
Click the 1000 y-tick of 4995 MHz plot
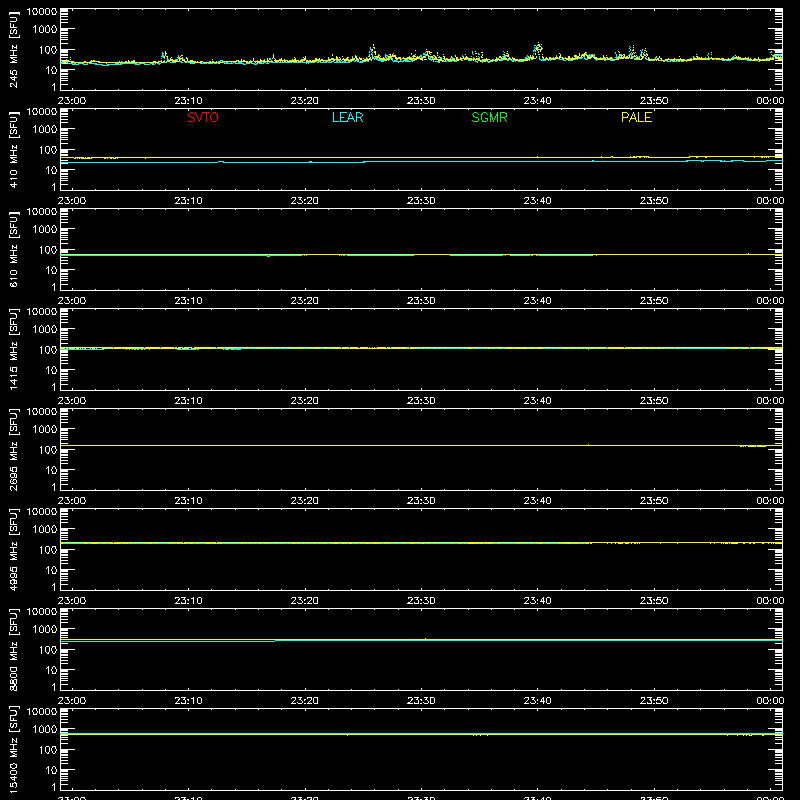45,530
